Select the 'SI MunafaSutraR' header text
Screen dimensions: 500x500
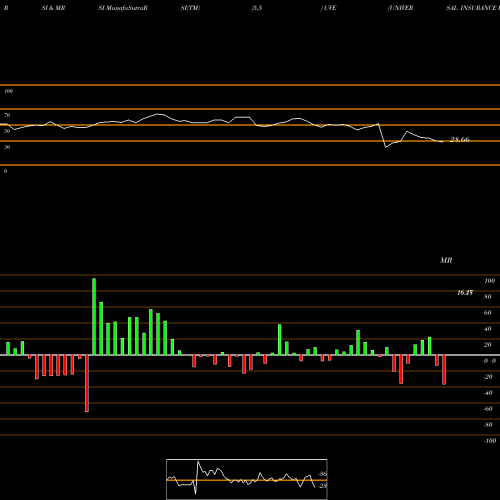coord(123,8)
